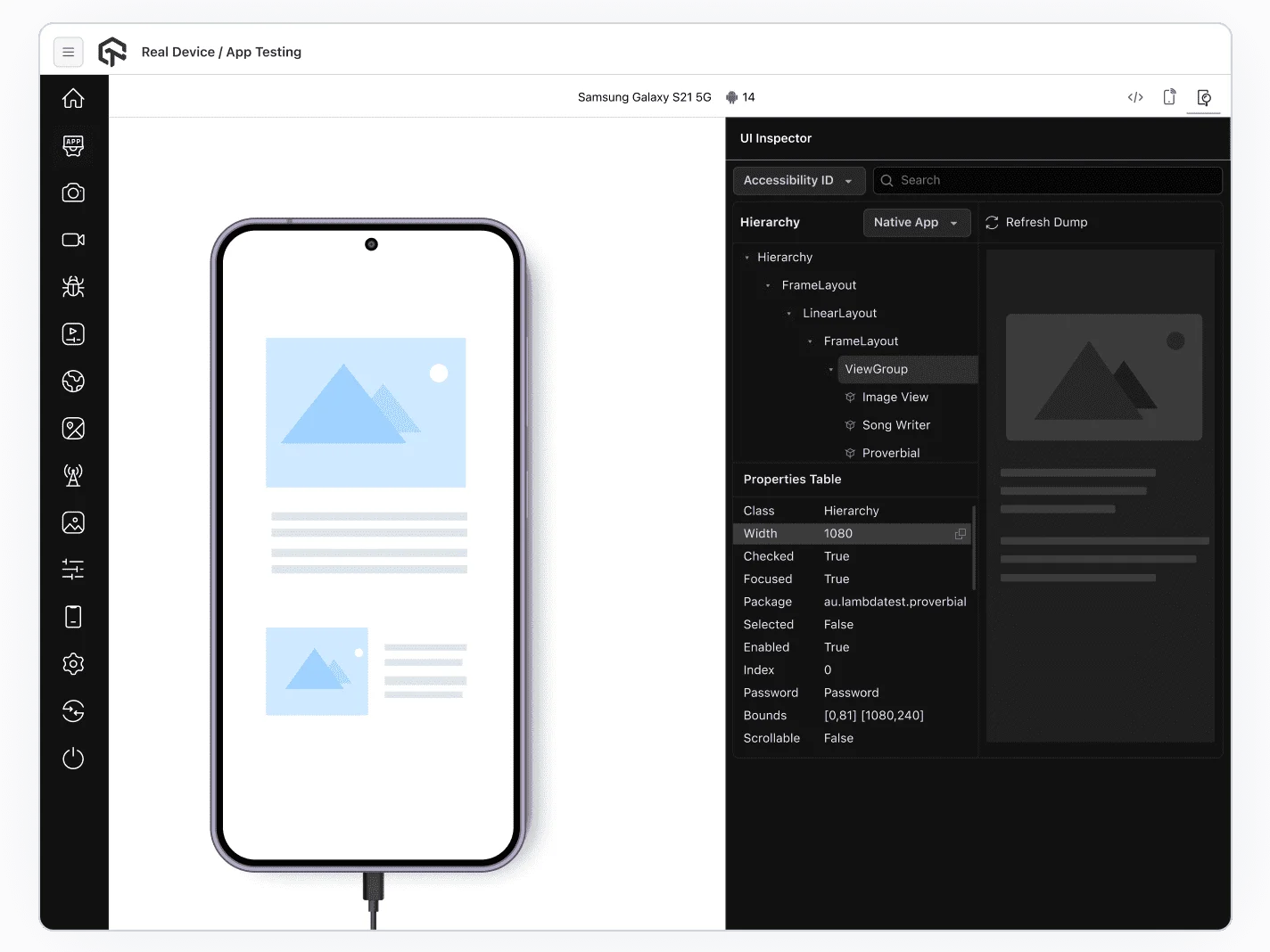
Task: Capture a device screenshot
Action: (72, 193)
